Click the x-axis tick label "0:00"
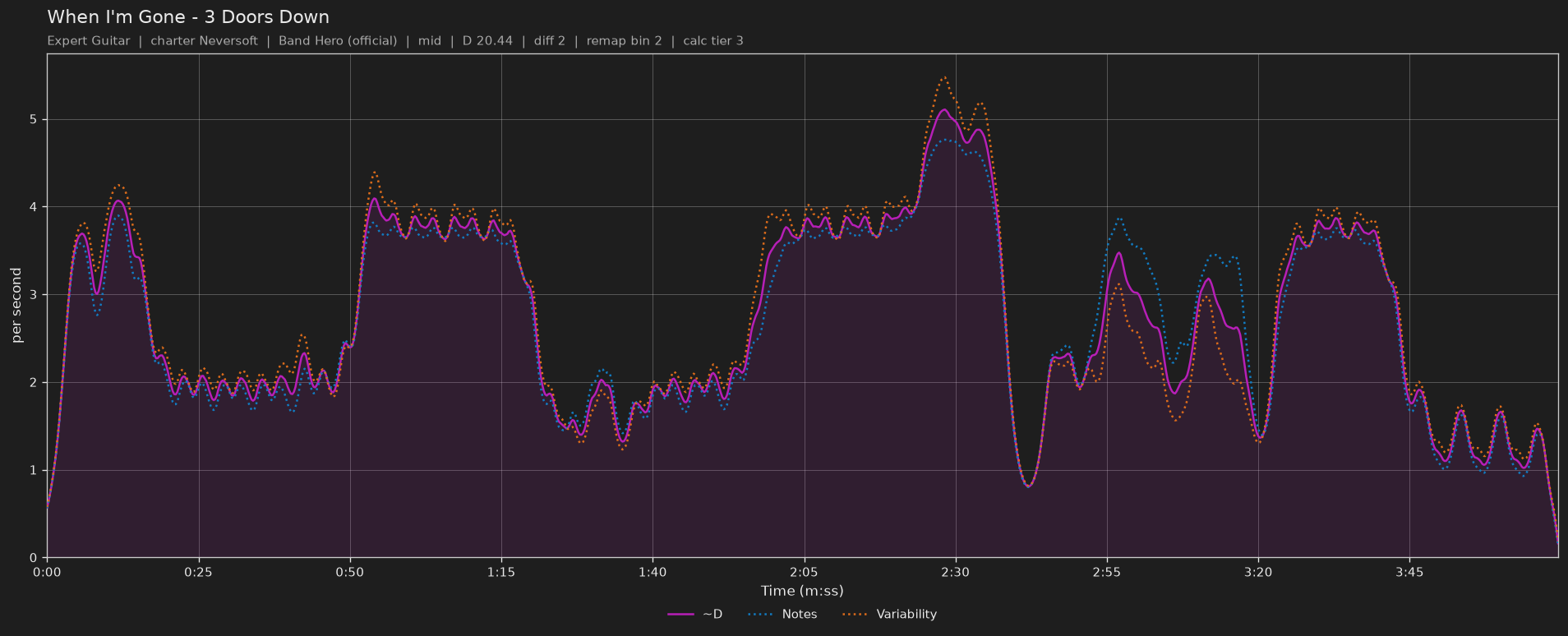 point(47,572)
